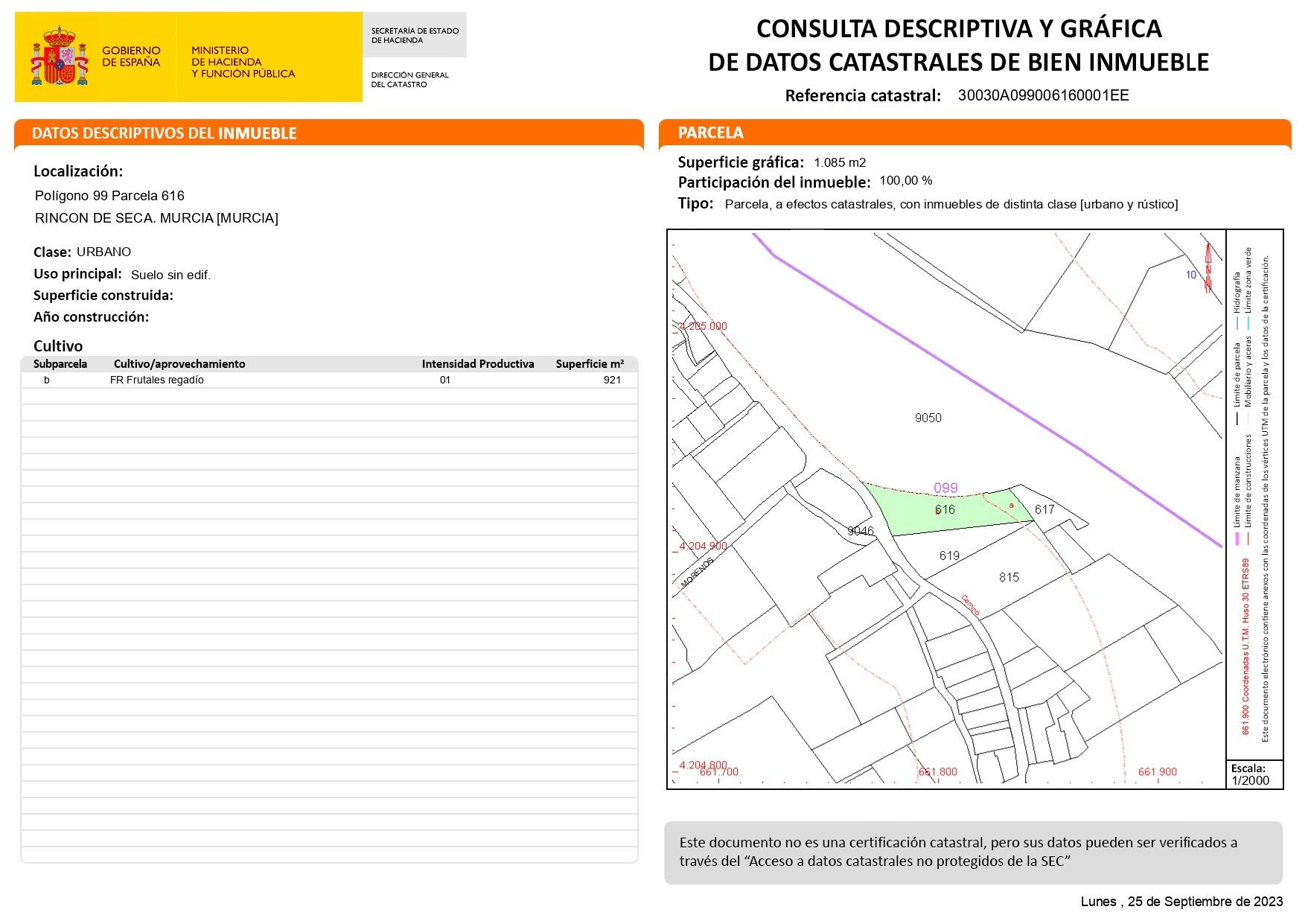The width and height of the screenshot is (1308, 924).
Task: Select parcel 617 on the map
Action: (1044, 510)
